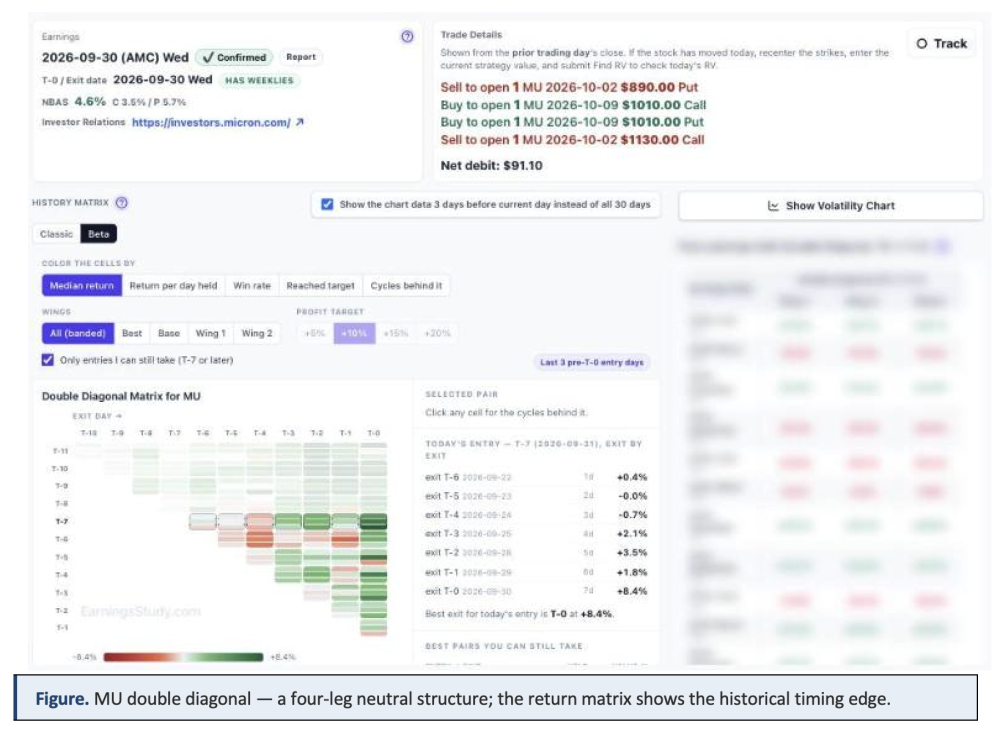Image resolution: width=1000 pixels, height=733 pixels.
Task: Select Wing 1 option
Action: point(210,333)
